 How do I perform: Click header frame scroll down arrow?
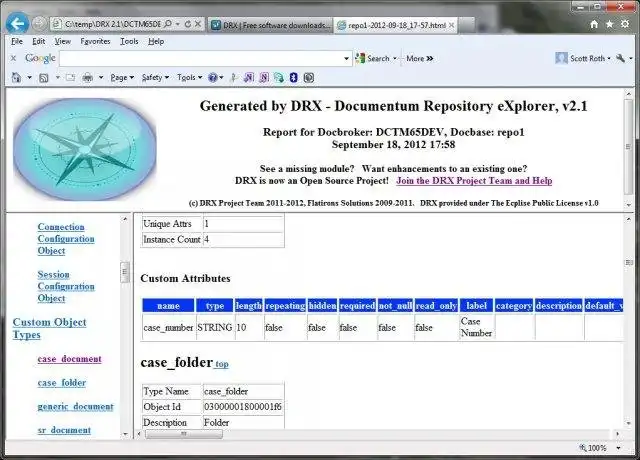coord(629,205)
